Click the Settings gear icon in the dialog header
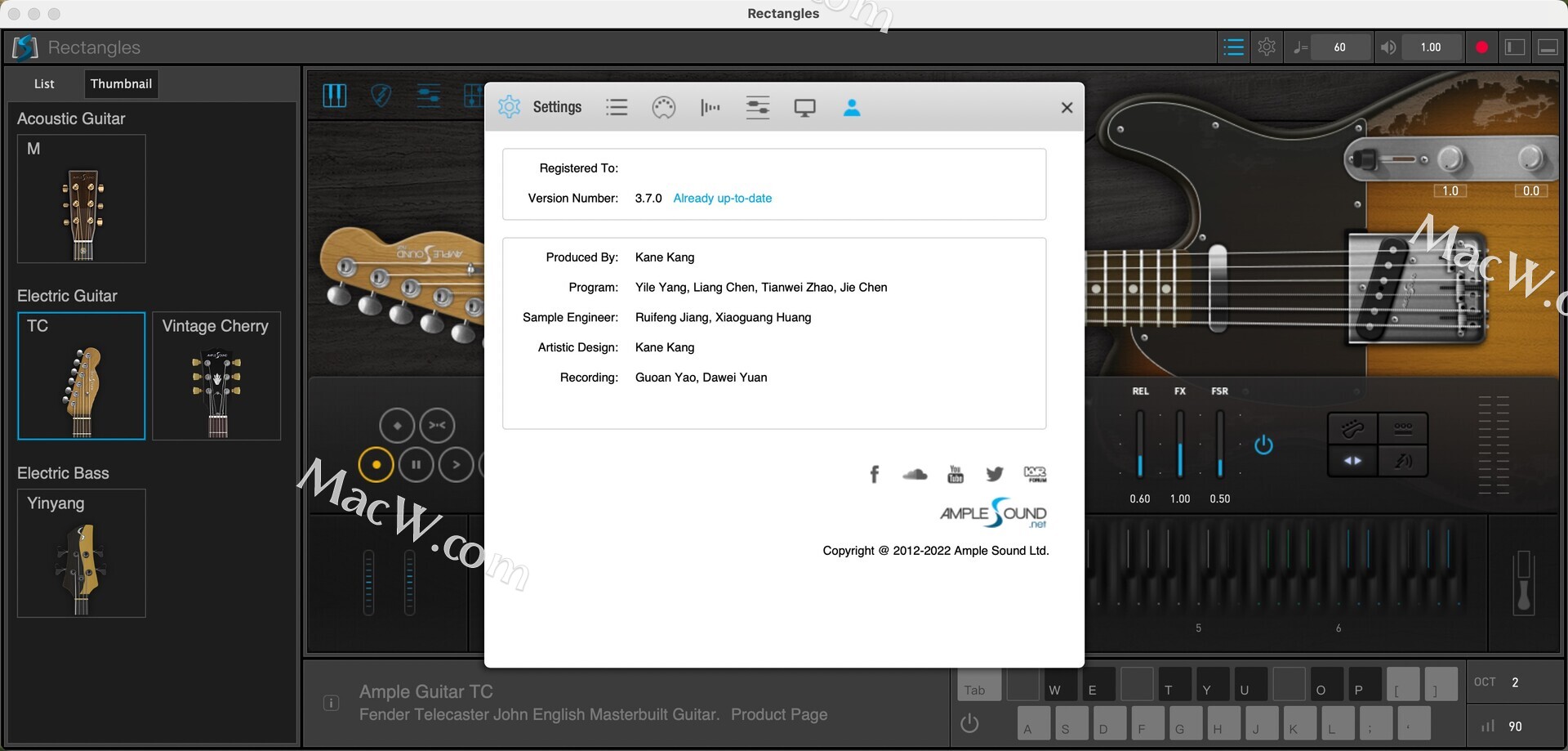The width and height of the screenshot is (1568, 751). (510, 107)
